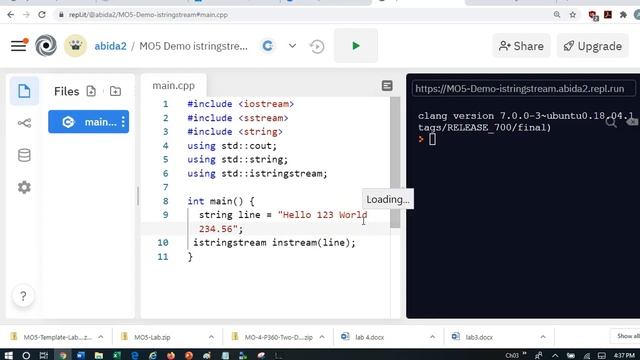The image size is (640, 360).
Task: Place cursor at the console prompt
Action: (432, 139)
